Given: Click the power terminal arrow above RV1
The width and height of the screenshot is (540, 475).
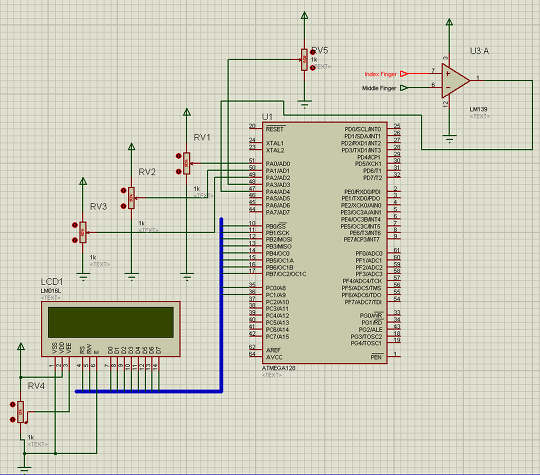Looking at the screenshot, I should click(187, 112).
